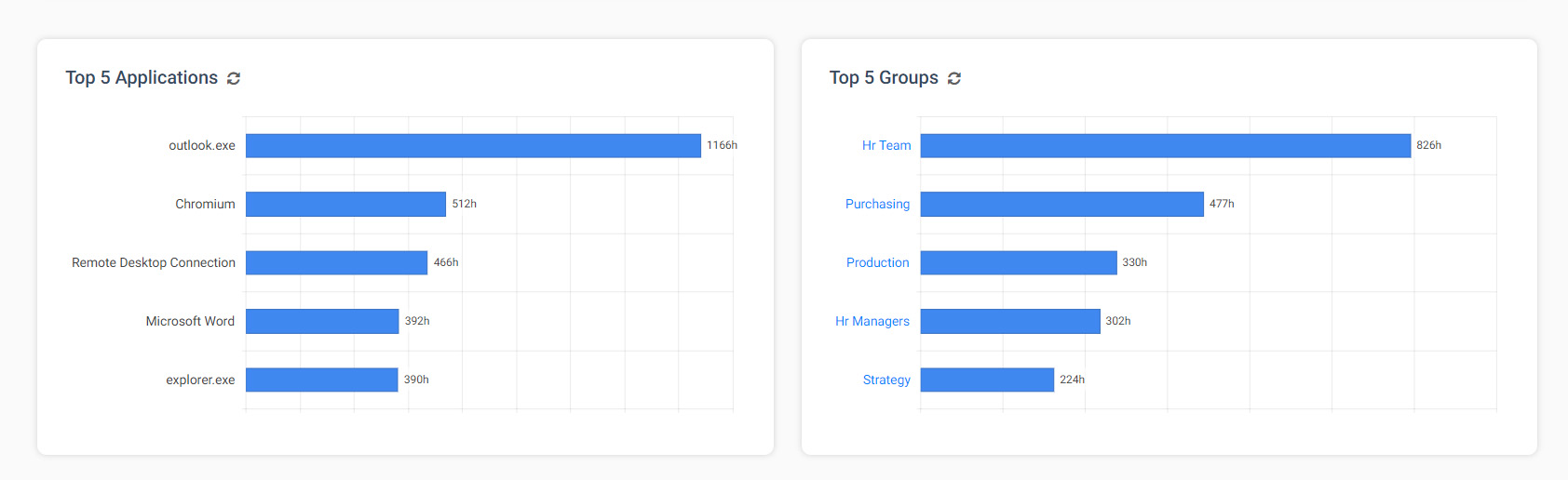1568x480 pixels.
Task: Select the explorer.exe usage bar
Action: [321, 380]
